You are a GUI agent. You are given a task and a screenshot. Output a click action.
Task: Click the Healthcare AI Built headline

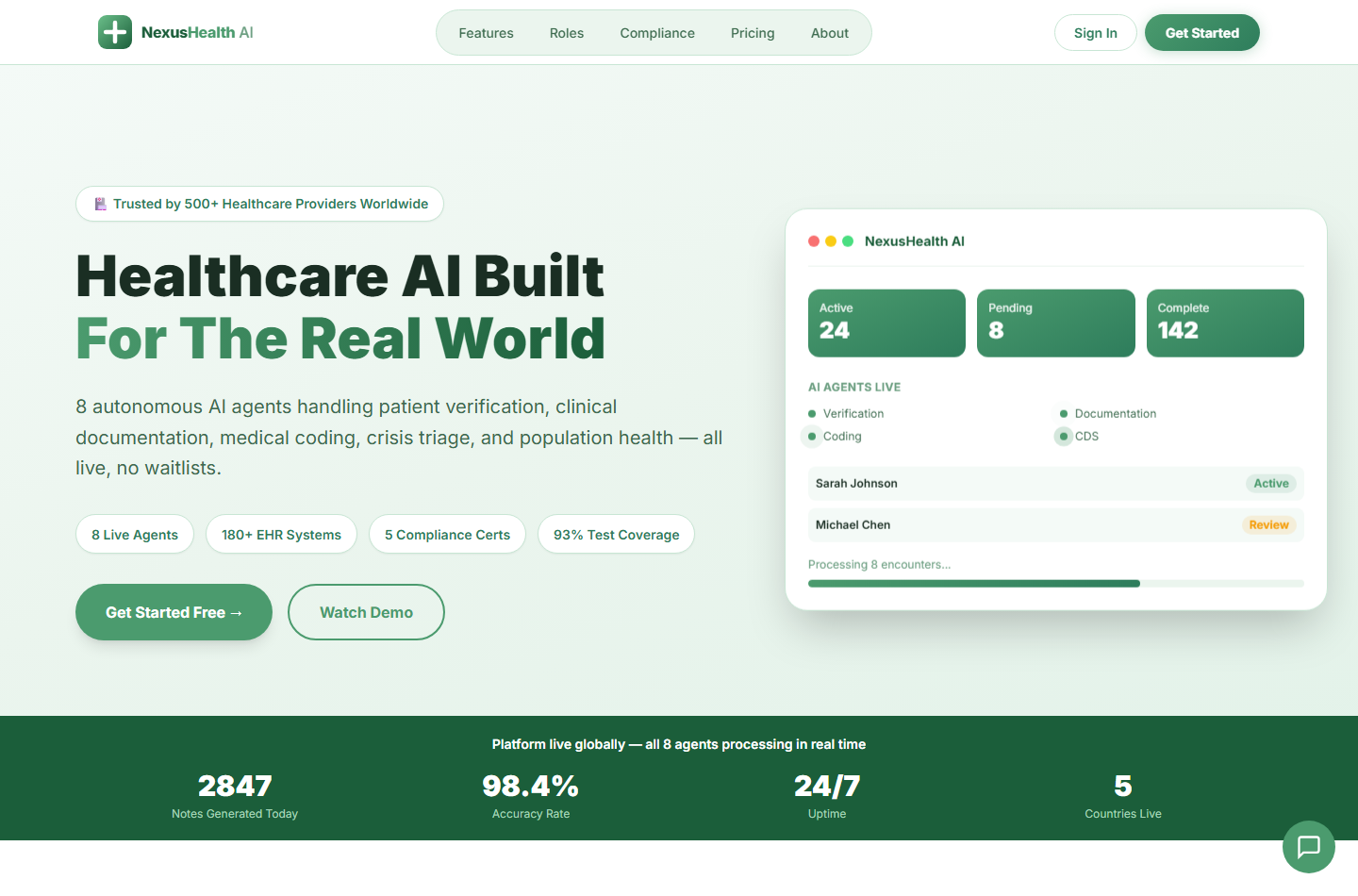(x=339, y=276)
